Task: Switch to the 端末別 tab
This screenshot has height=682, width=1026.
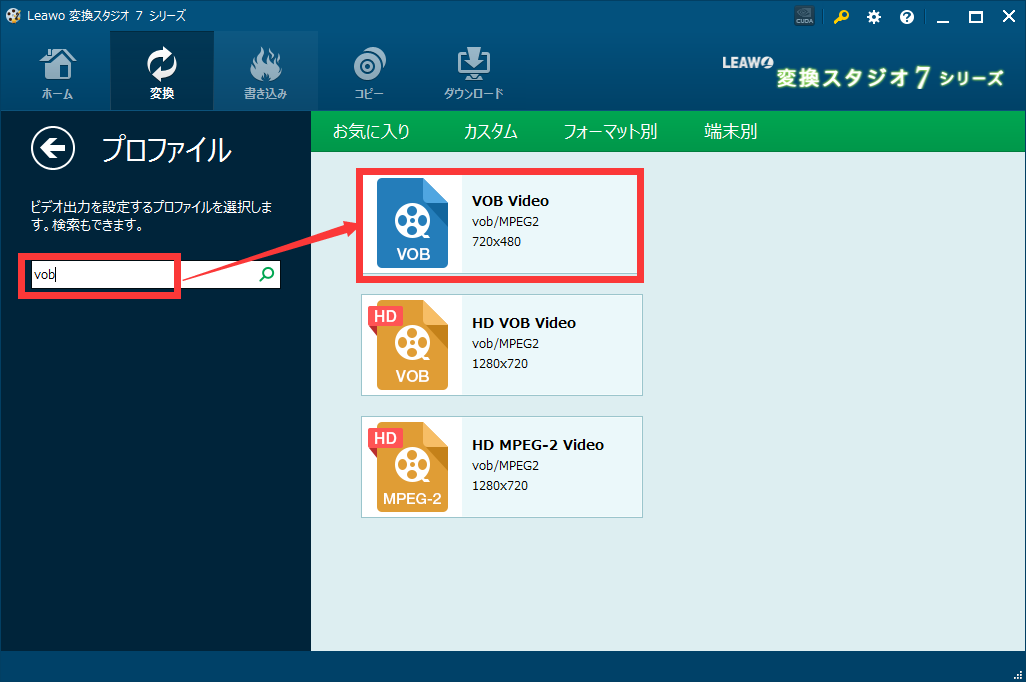Action: 729,131
